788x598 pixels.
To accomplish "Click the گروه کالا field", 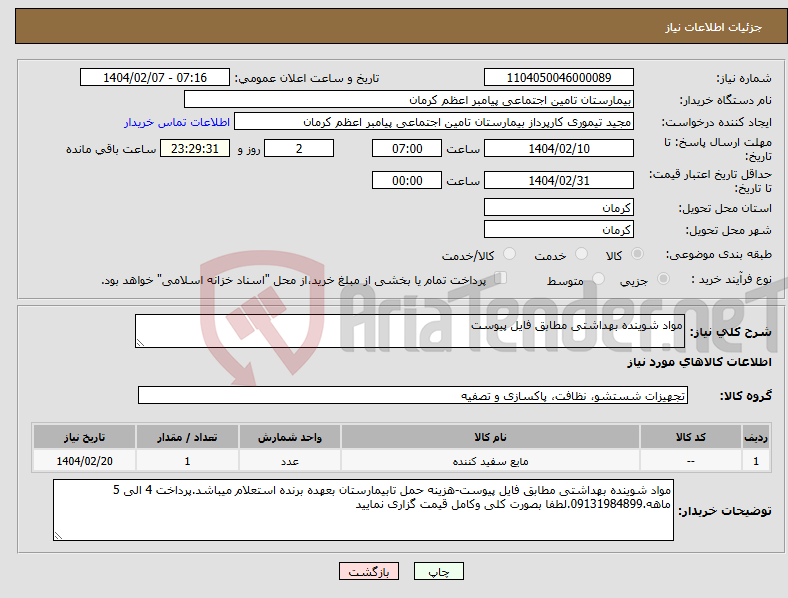I will click(x=413, y=395).
